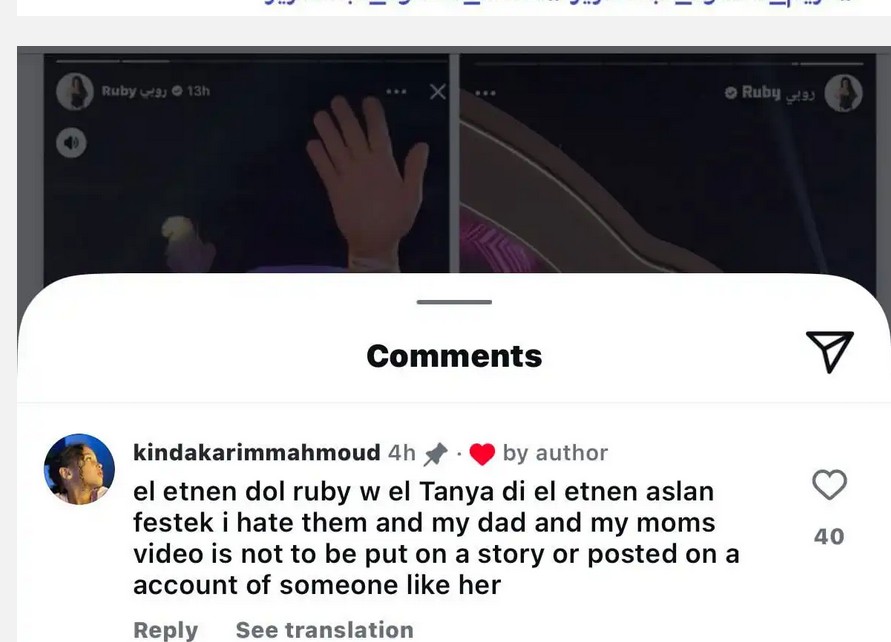Open kindakarimmahmoud's profile picture
Screen dimensions: 891x642
(x=79, y=469)
